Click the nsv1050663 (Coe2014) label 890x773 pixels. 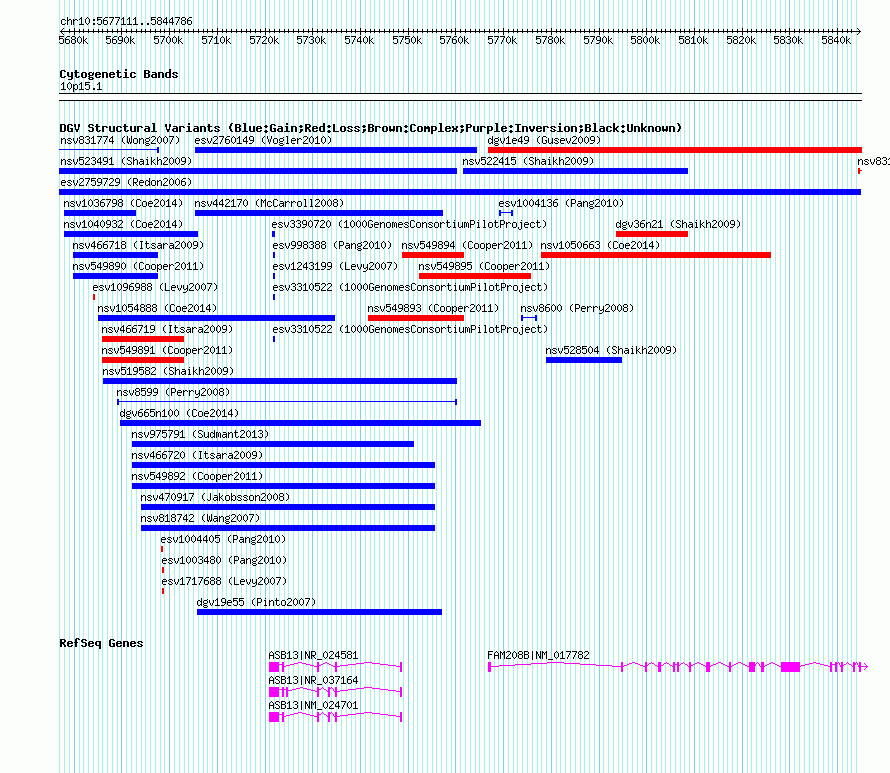tap(600, 245)
